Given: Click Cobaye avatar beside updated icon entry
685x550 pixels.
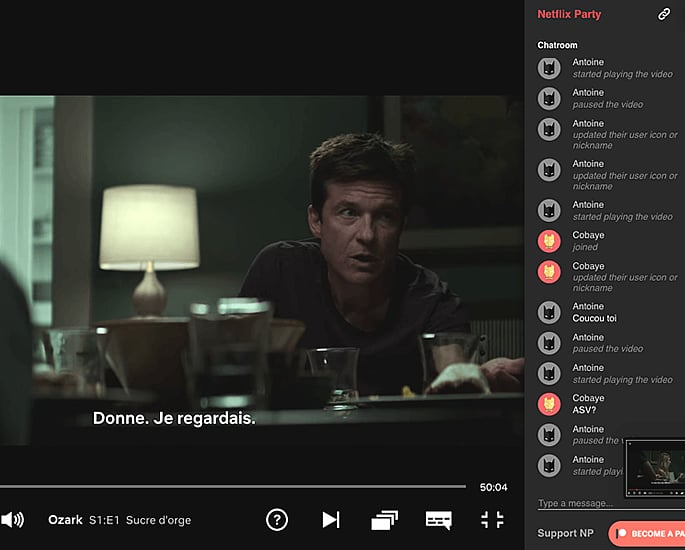Looking at the screenshot, I should (x=549, y=272).
